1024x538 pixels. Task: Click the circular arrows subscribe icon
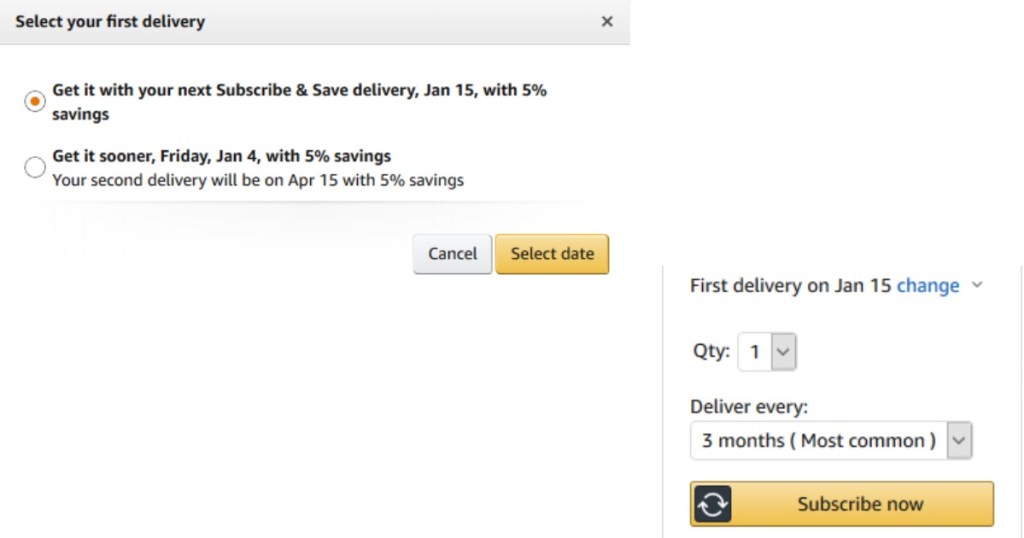[712, 504]
